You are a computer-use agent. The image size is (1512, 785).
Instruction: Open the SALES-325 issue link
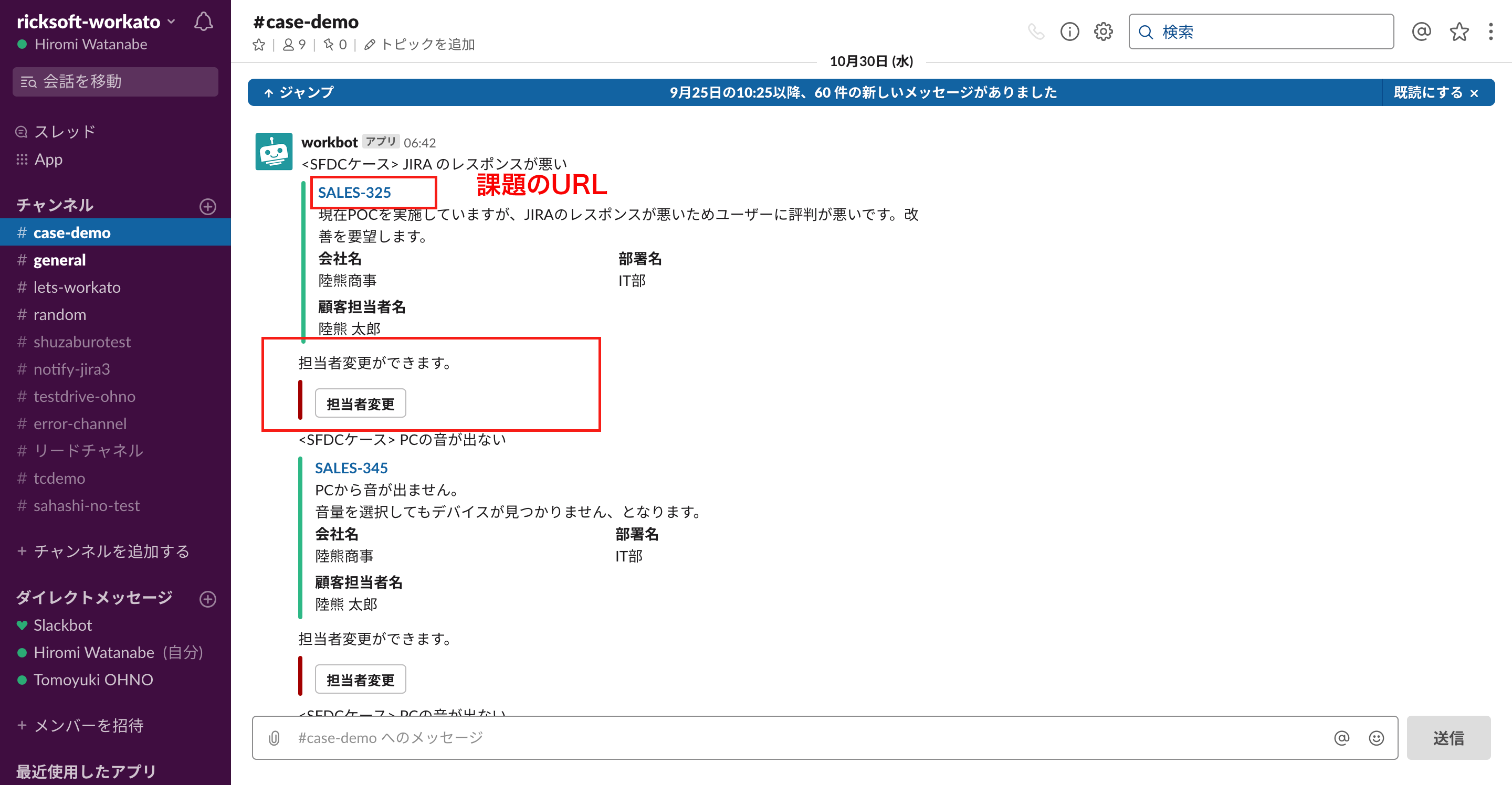pos(354,193)
